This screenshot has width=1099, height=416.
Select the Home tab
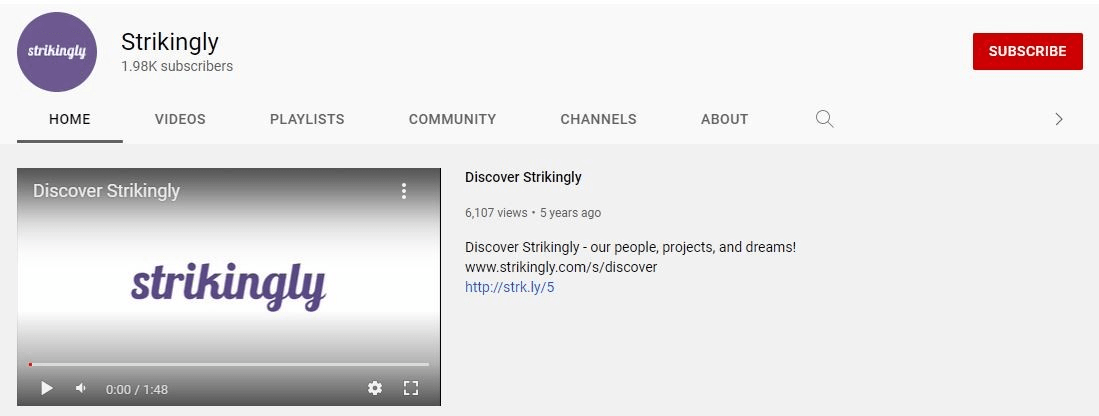tap(70, 119)
